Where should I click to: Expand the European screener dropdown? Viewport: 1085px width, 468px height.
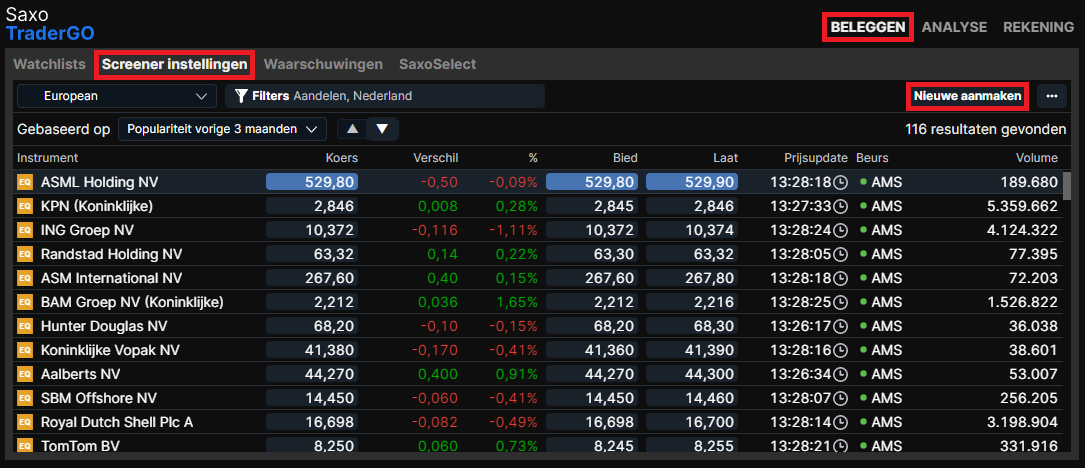(117, 96)
